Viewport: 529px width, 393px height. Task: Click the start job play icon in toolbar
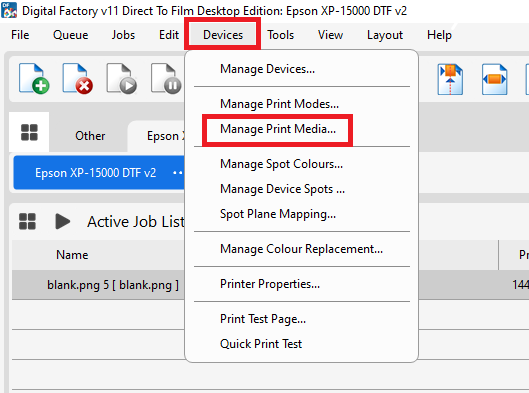tap(121, 79)
